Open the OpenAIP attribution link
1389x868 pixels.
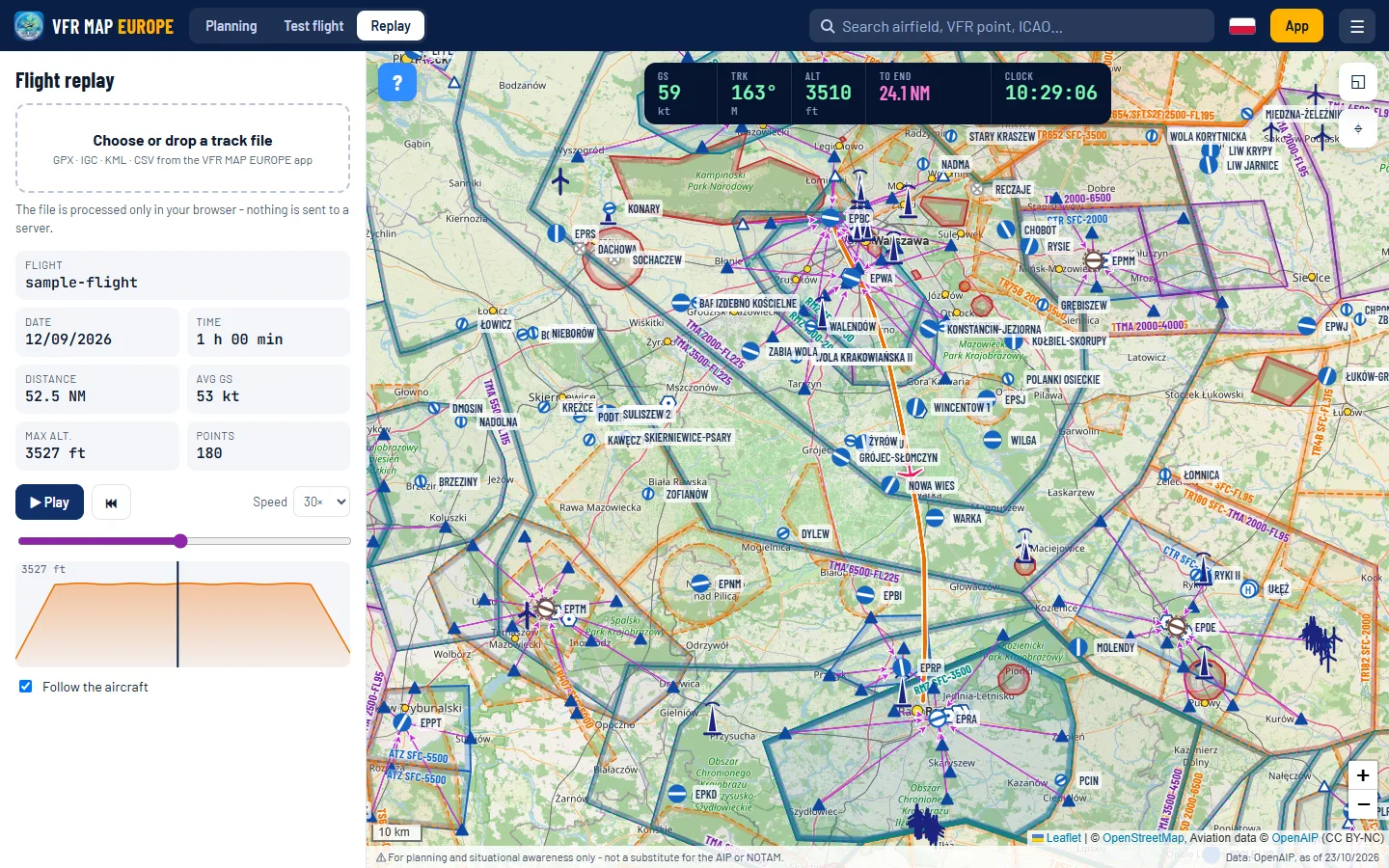coord(1294,838)
